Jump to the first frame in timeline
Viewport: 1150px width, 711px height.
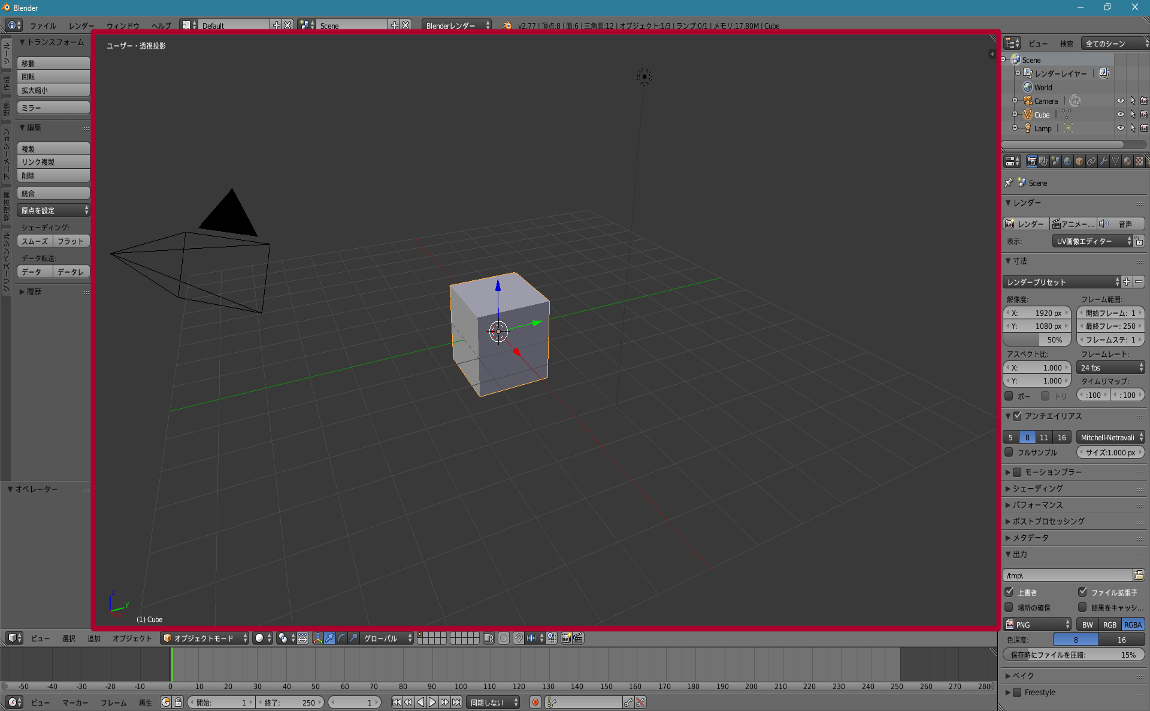point(397,703)
